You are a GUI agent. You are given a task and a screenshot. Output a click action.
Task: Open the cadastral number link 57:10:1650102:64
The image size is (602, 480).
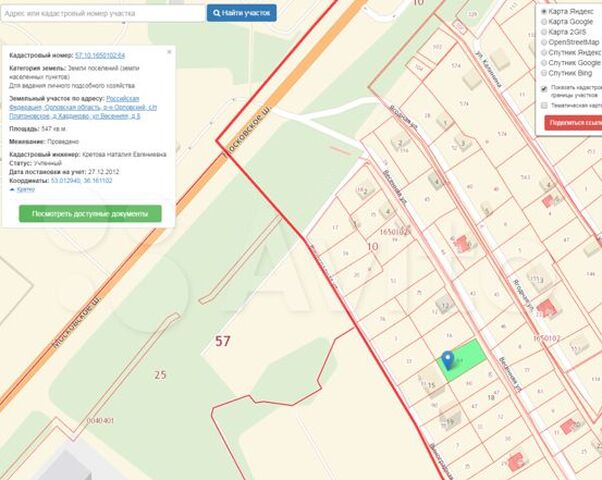pyautogui.click(x=100, y=55)
